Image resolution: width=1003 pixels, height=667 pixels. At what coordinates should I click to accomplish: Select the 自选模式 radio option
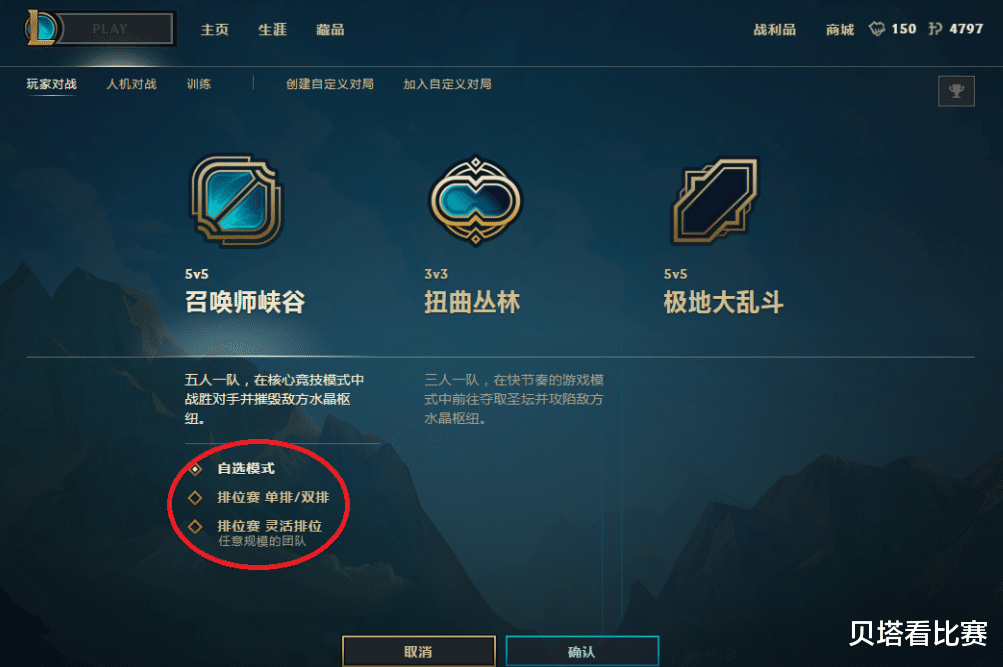click(x=195, y=469)
